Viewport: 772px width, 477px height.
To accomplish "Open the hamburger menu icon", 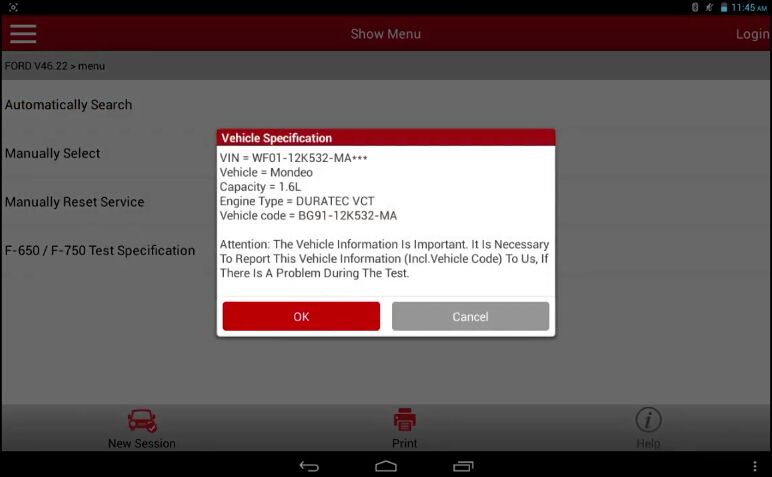I will (x=23, y=33).
